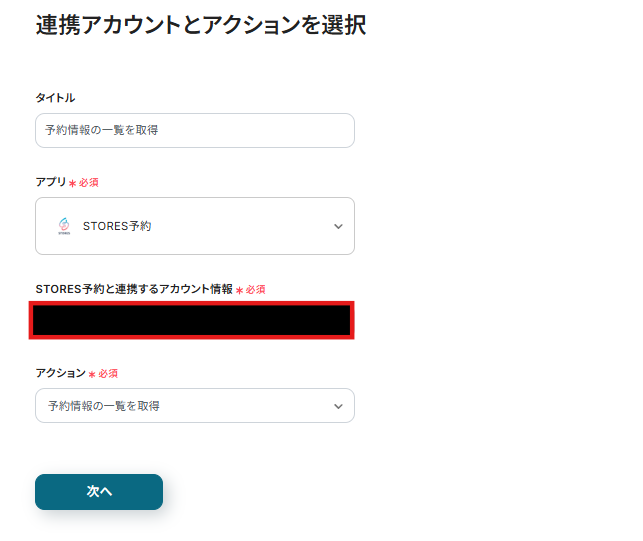Click the アクション field label

tap(60, 373)
